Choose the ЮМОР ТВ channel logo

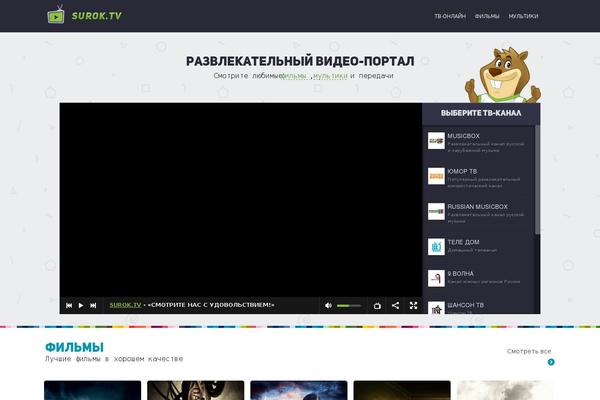(436, 176)
